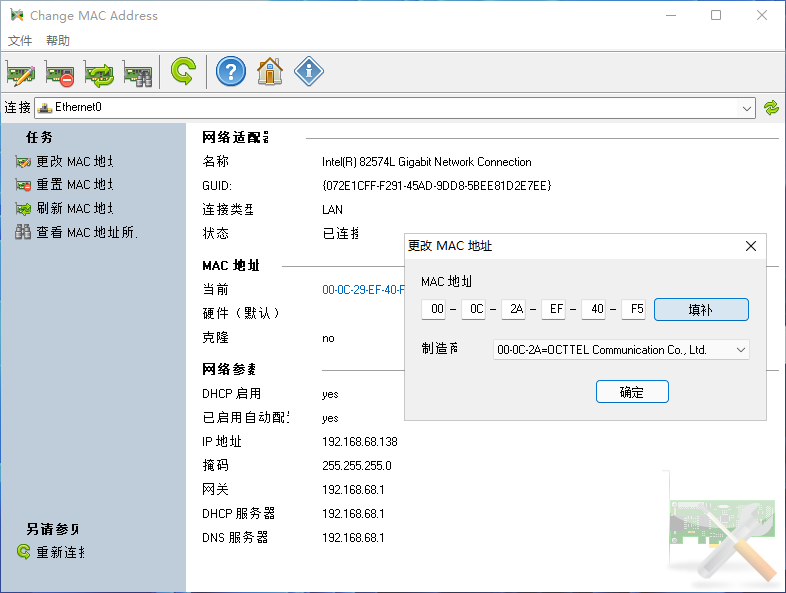The width and height of the screenshot is (786, 593).
Task: Close the 更改 MAC 地址 dialog
Action: coord(750,246)
